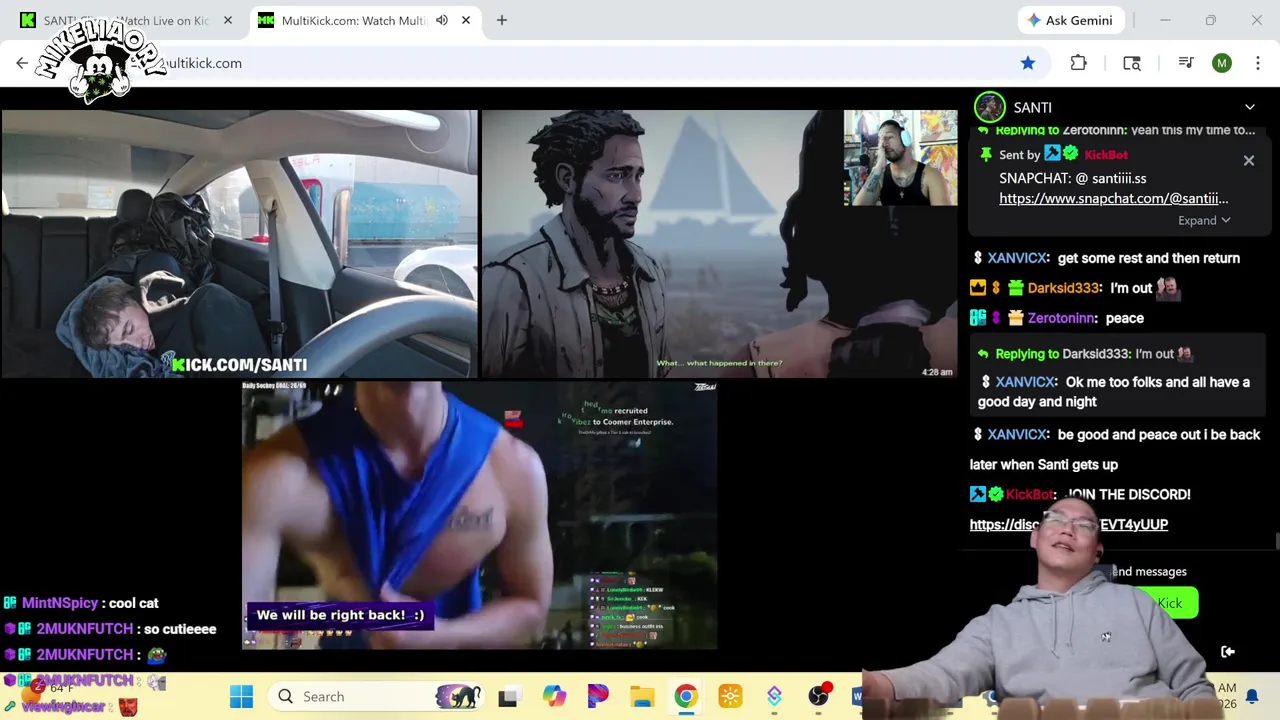Click the streamer webcam overlay in game stream

click(900, 158)
